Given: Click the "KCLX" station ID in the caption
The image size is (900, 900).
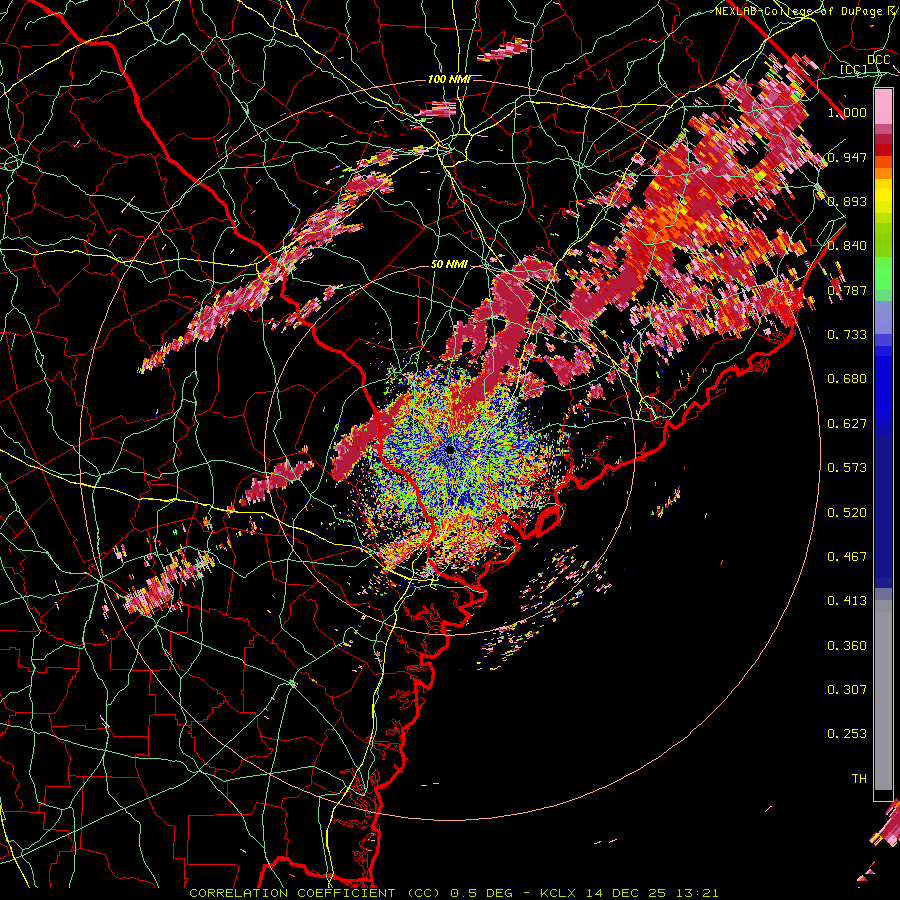Looking at the screenshot, I should click(558, 893).
